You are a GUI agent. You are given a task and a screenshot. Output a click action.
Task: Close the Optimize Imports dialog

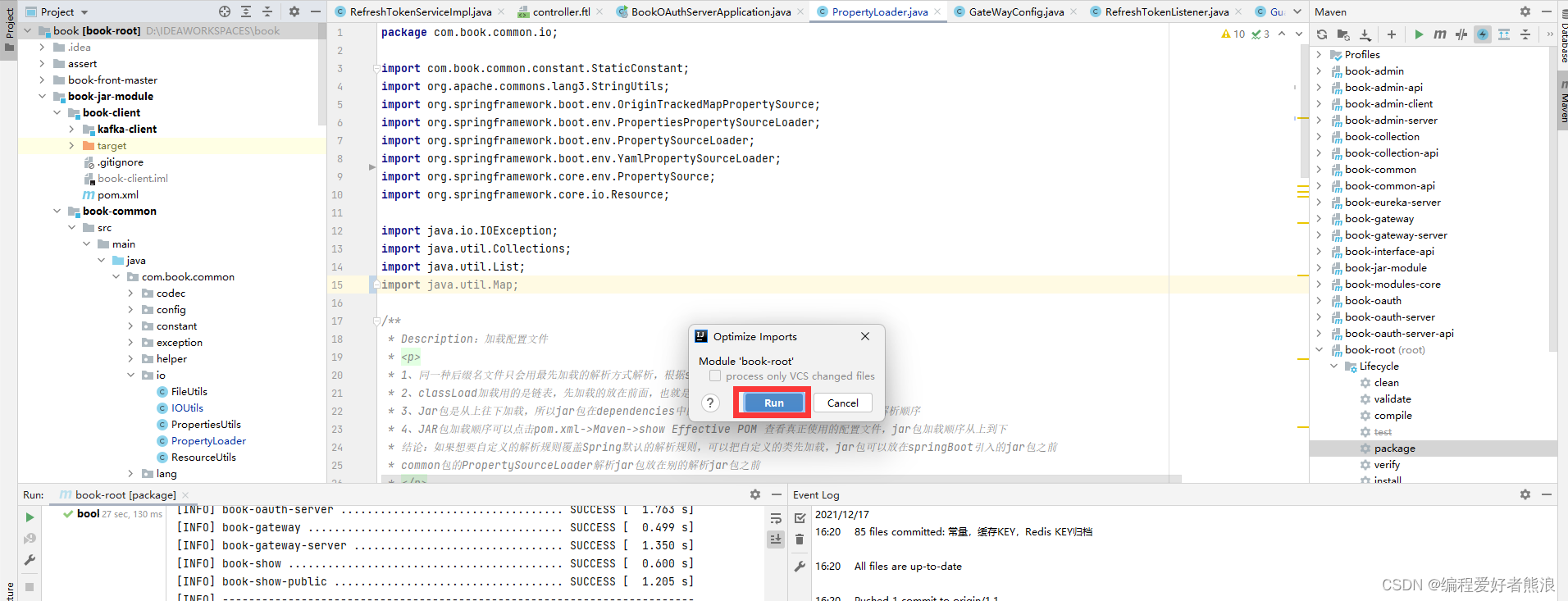865,336
